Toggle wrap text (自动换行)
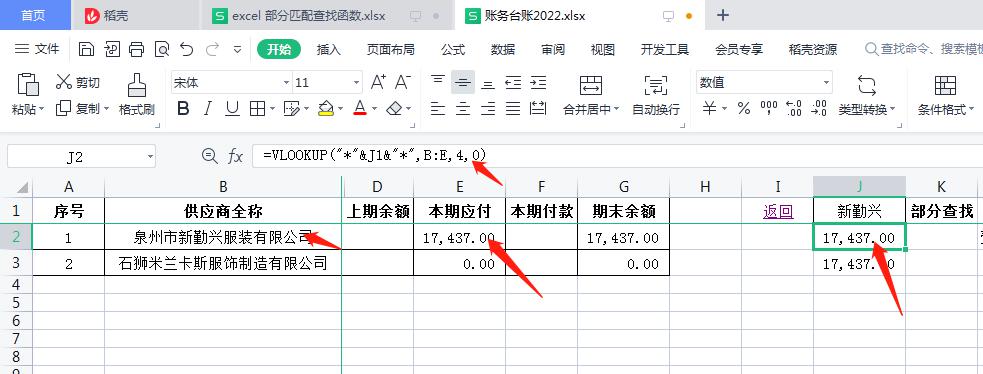 656,95
